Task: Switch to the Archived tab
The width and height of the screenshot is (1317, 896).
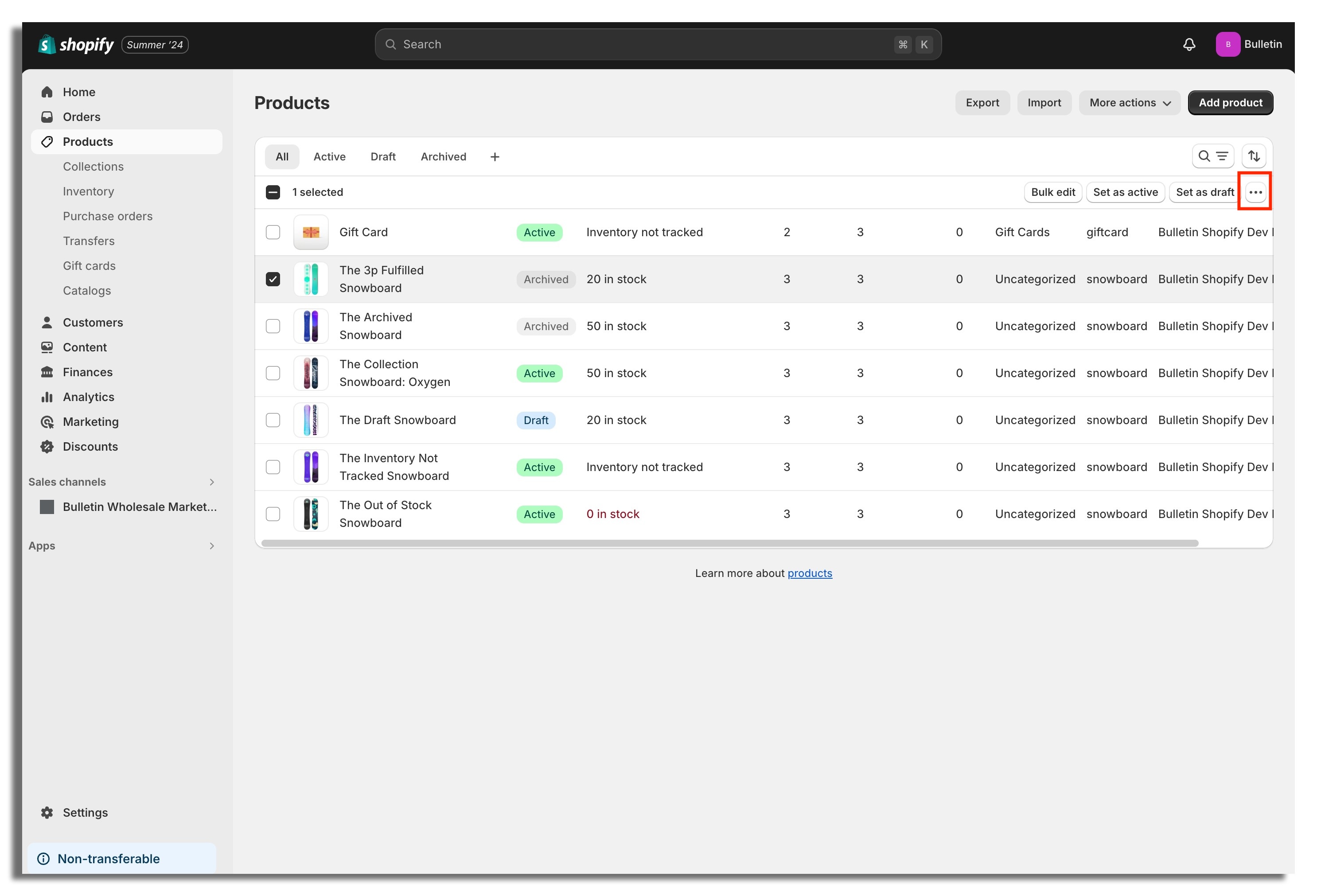Action: (443, 157)
